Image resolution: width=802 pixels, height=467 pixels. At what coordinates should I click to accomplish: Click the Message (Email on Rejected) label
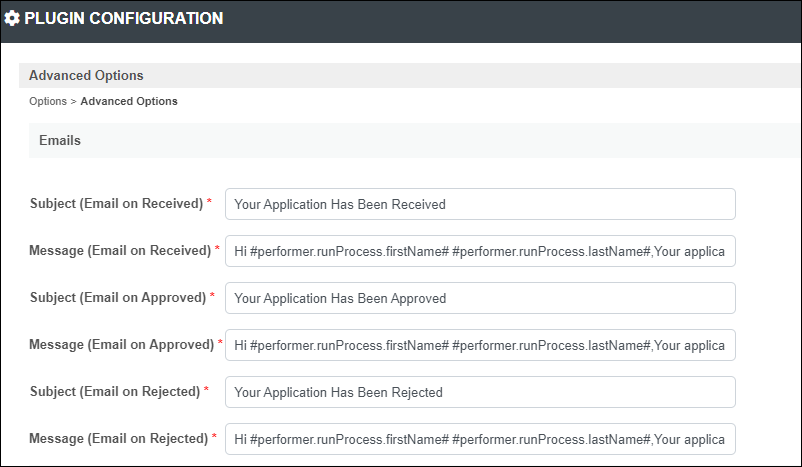[x=119, y=439]
